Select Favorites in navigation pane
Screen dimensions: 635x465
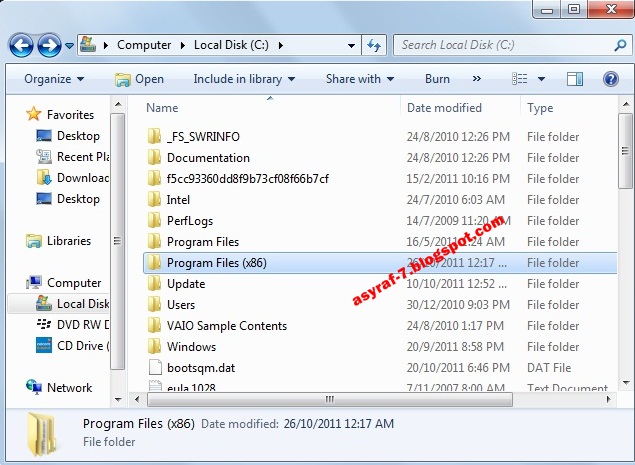60,115
